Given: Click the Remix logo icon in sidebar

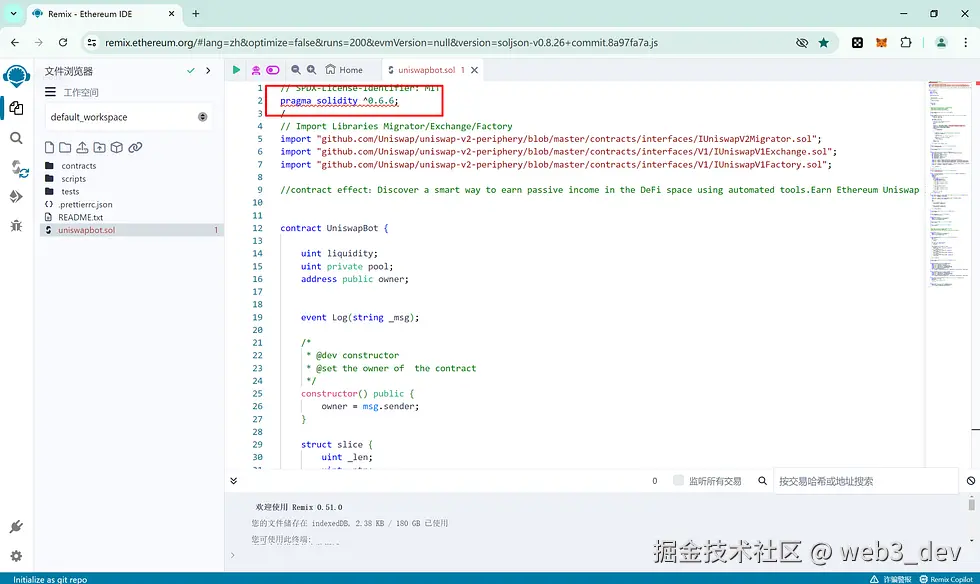Looking at the screenshot, I should coord(16,76).
